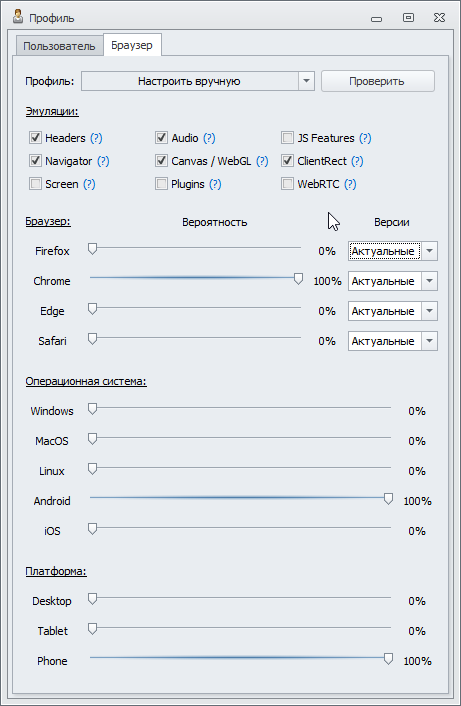View the WebRTC help hint
Screen dimensions: 461x706
350,184
